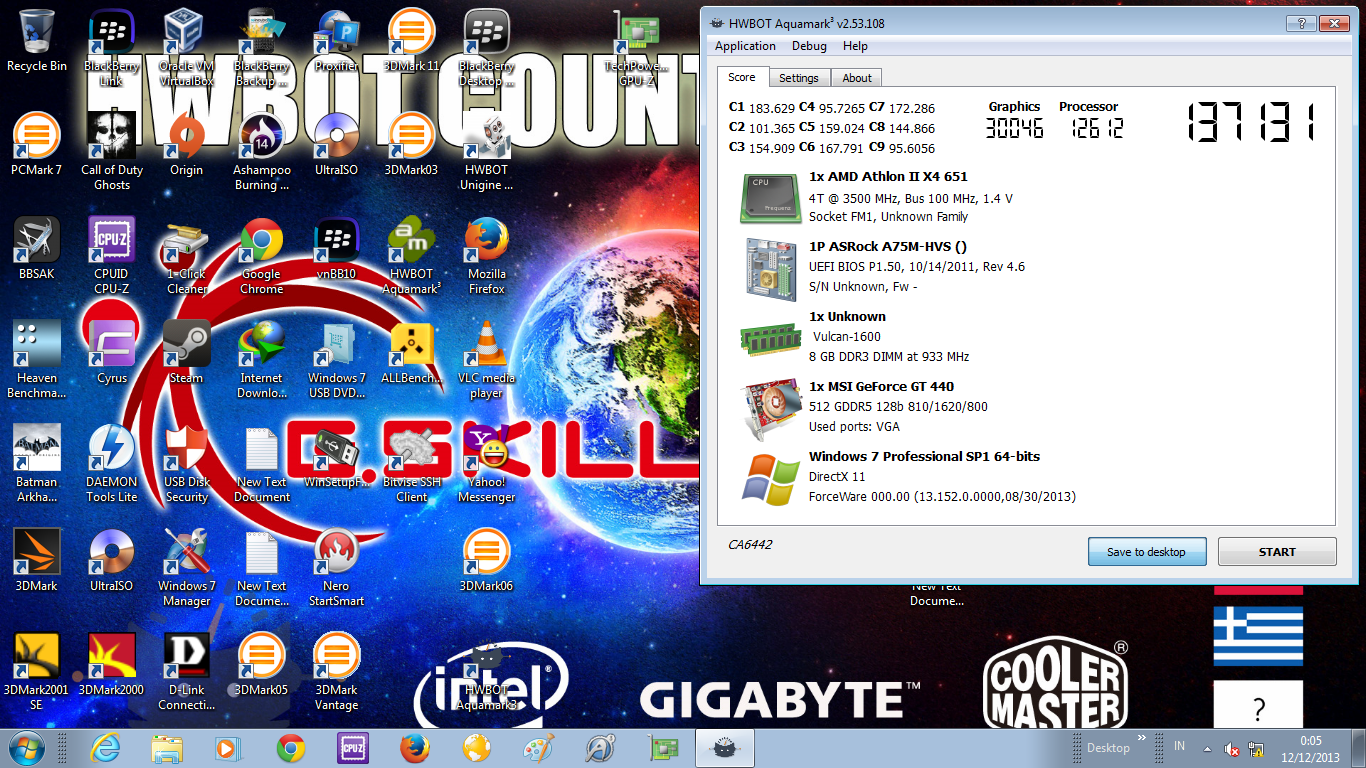
Task: Select the USB Disk Security shortcut
Action: (x=186, y=463)
